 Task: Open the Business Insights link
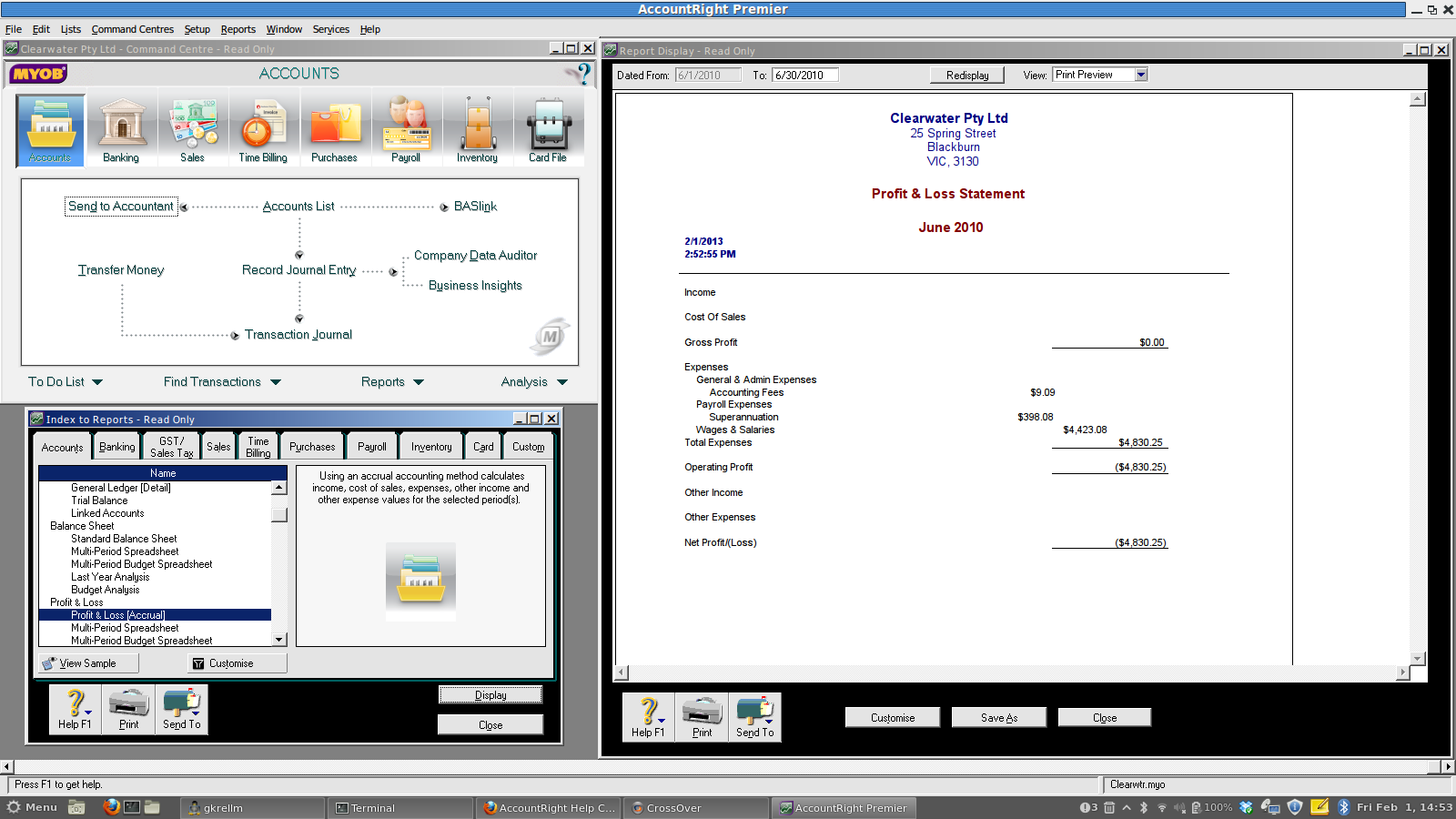[475, 286]
